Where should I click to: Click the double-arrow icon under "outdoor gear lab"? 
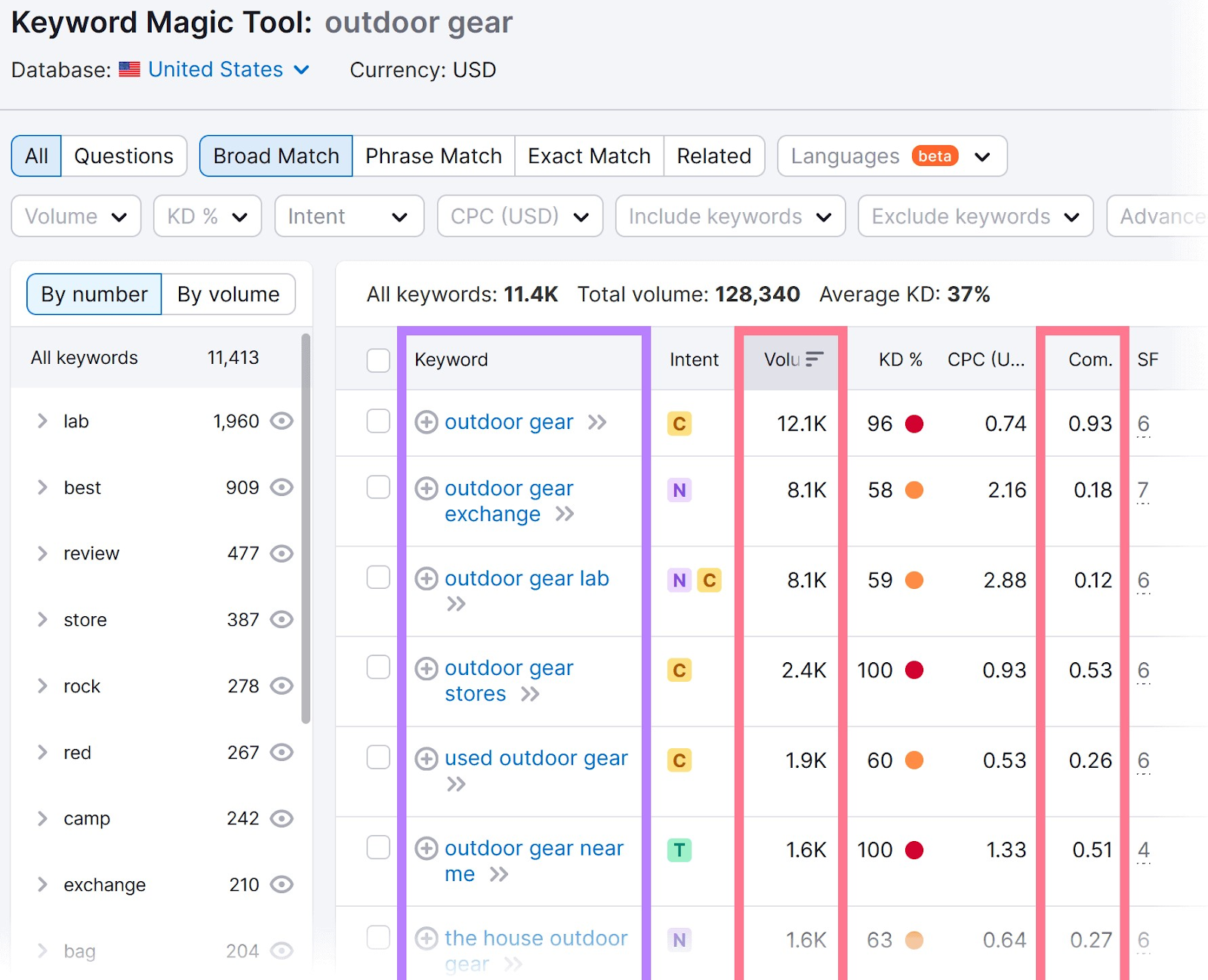pyautogui.click(x=456, y=603)
